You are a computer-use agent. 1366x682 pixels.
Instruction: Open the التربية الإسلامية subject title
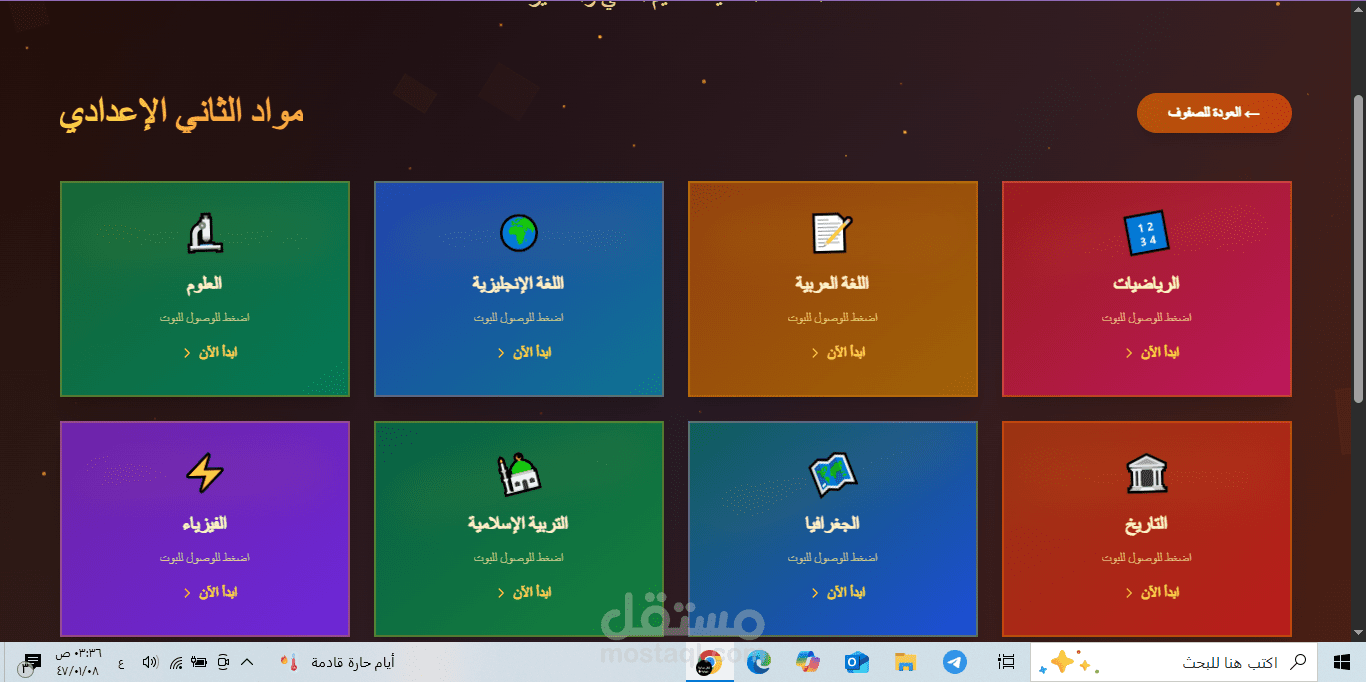[519, 524]
